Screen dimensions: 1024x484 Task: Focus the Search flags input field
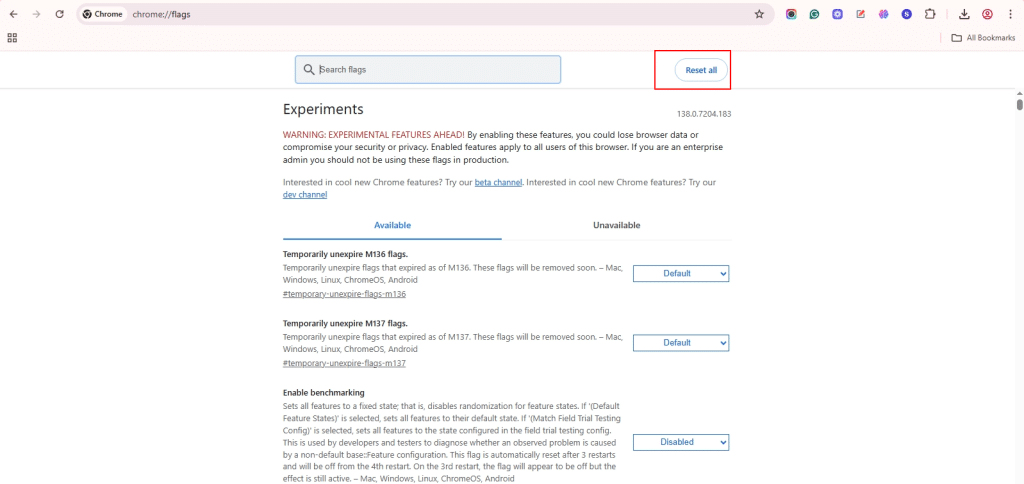[x=428, y=69]
